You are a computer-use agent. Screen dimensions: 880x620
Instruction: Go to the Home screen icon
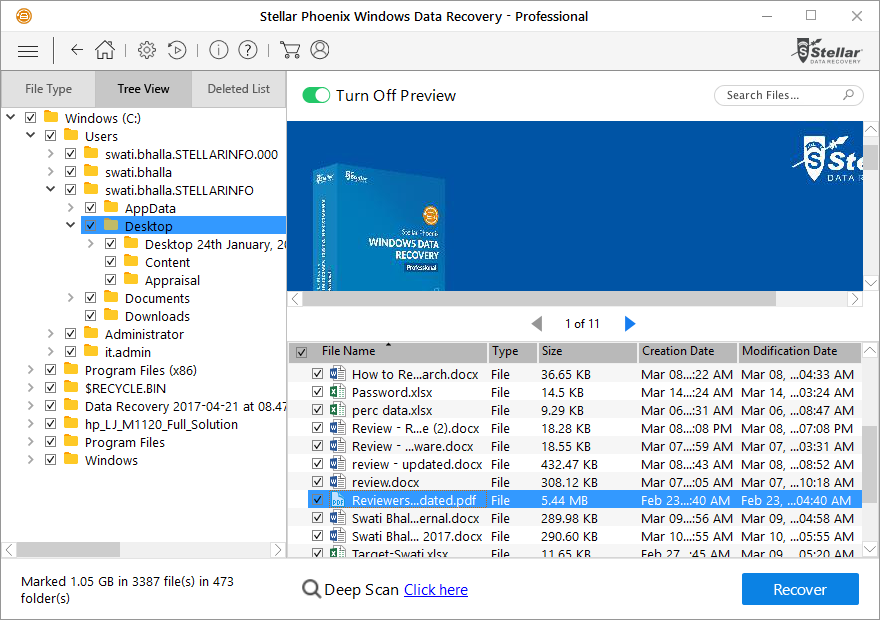pyautogui.click(x=105, y=50)
